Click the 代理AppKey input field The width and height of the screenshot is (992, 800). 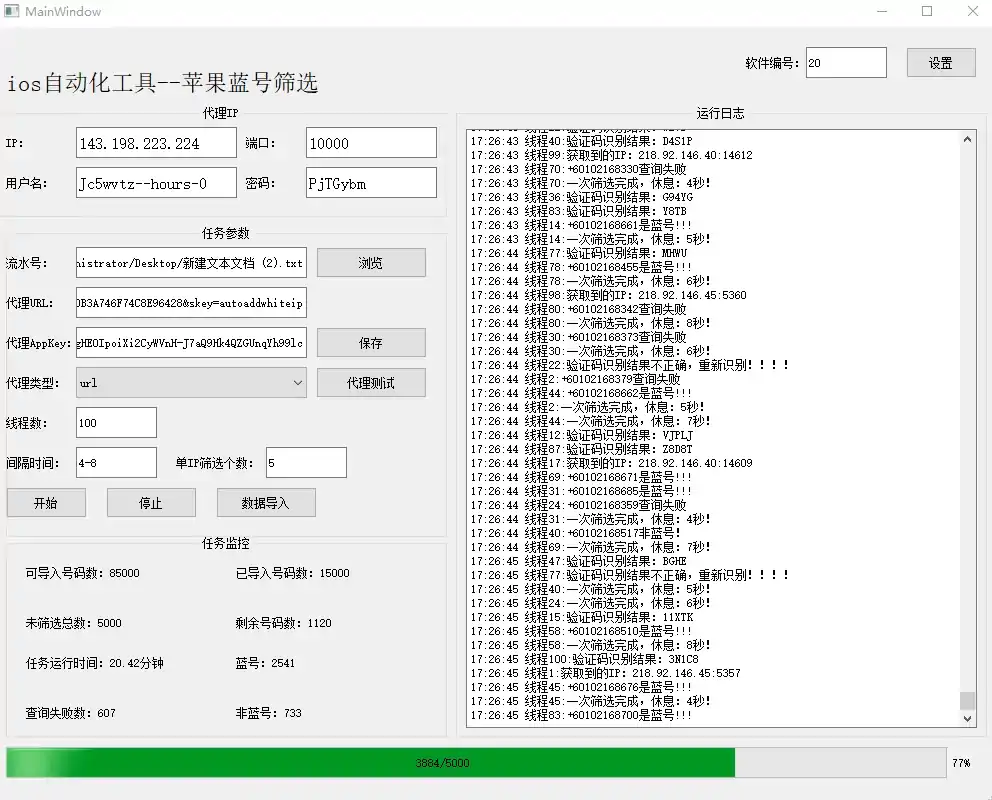[191, 343]
